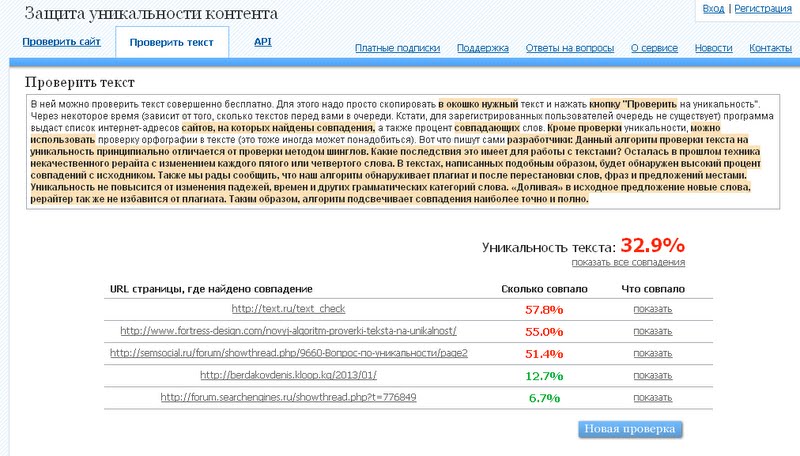
Task: Show matches for the 6.7% row
Action: point(653,397)
